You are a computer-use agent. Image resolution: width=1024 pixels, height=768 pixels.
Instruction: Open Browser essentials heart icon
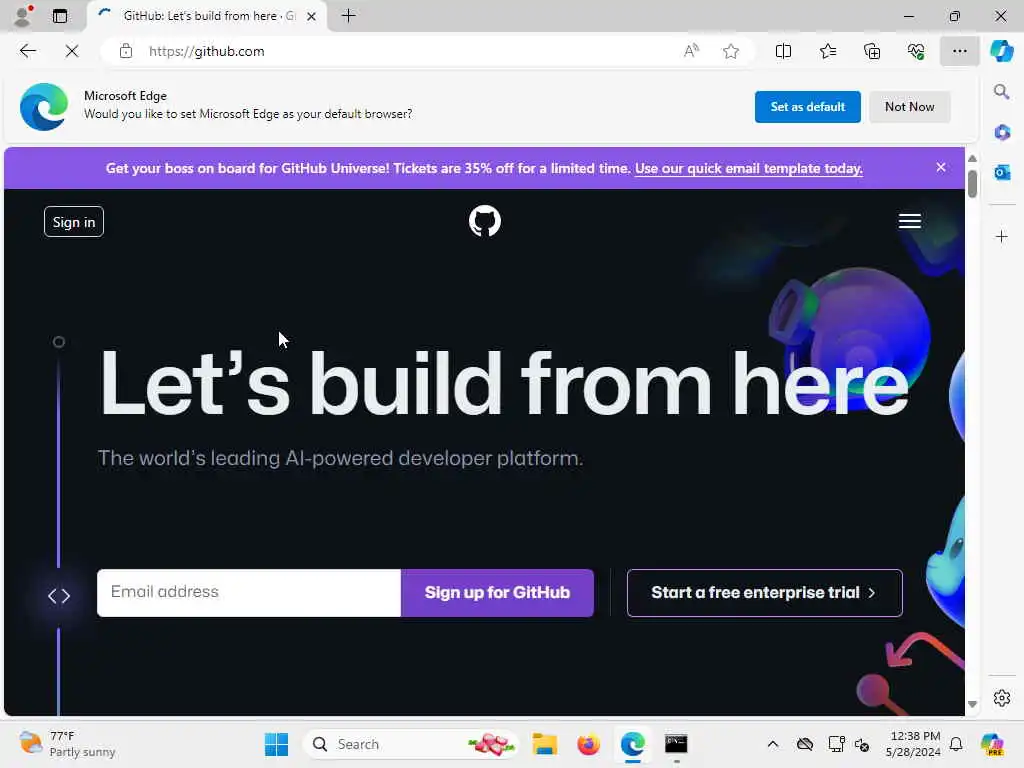[x=916, y=51]
